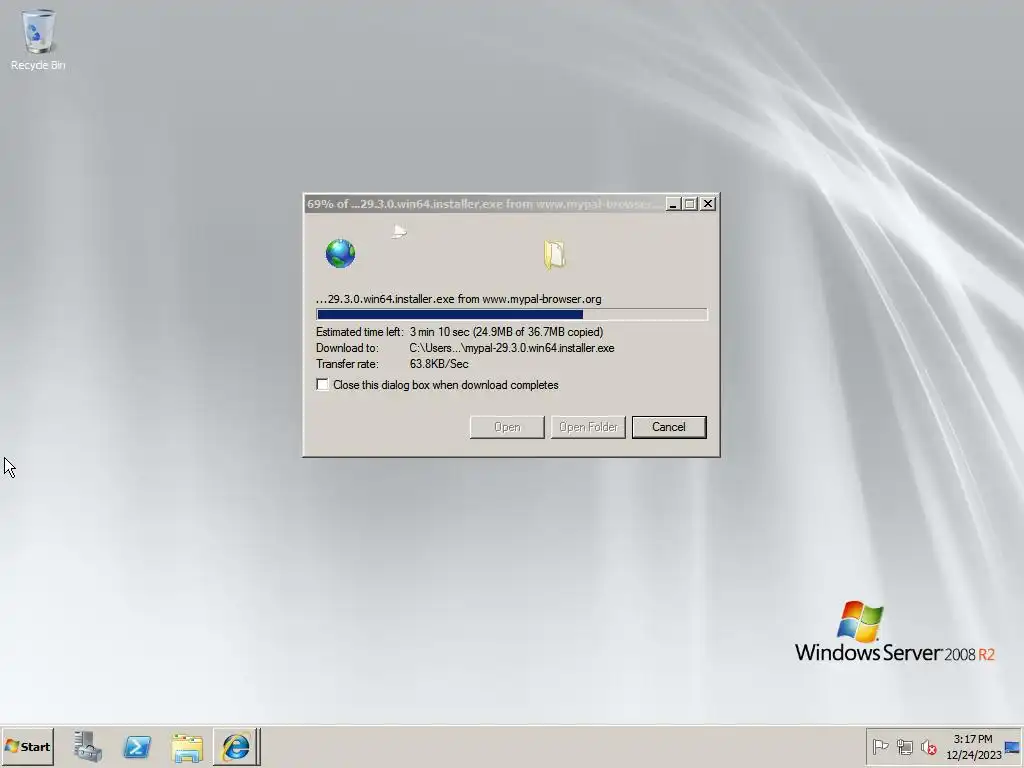Viewport: 1024px width, 768px height.
Task: Open Server Manager from taskbar
Action: (87, 746)
